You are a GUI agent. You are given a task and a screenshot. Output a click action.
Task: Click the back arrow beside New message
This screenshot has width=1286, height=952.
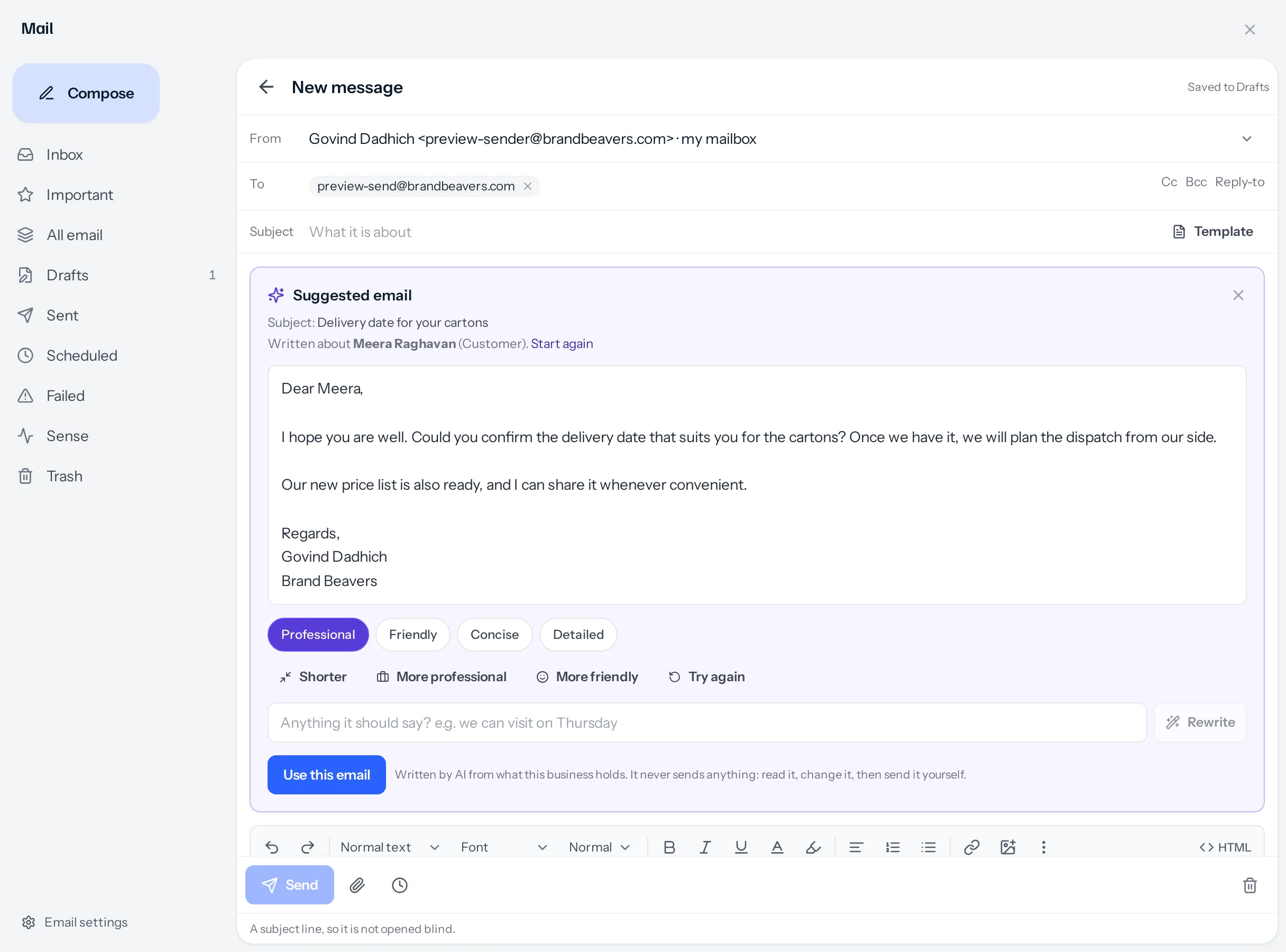click(x=266, y=87)
